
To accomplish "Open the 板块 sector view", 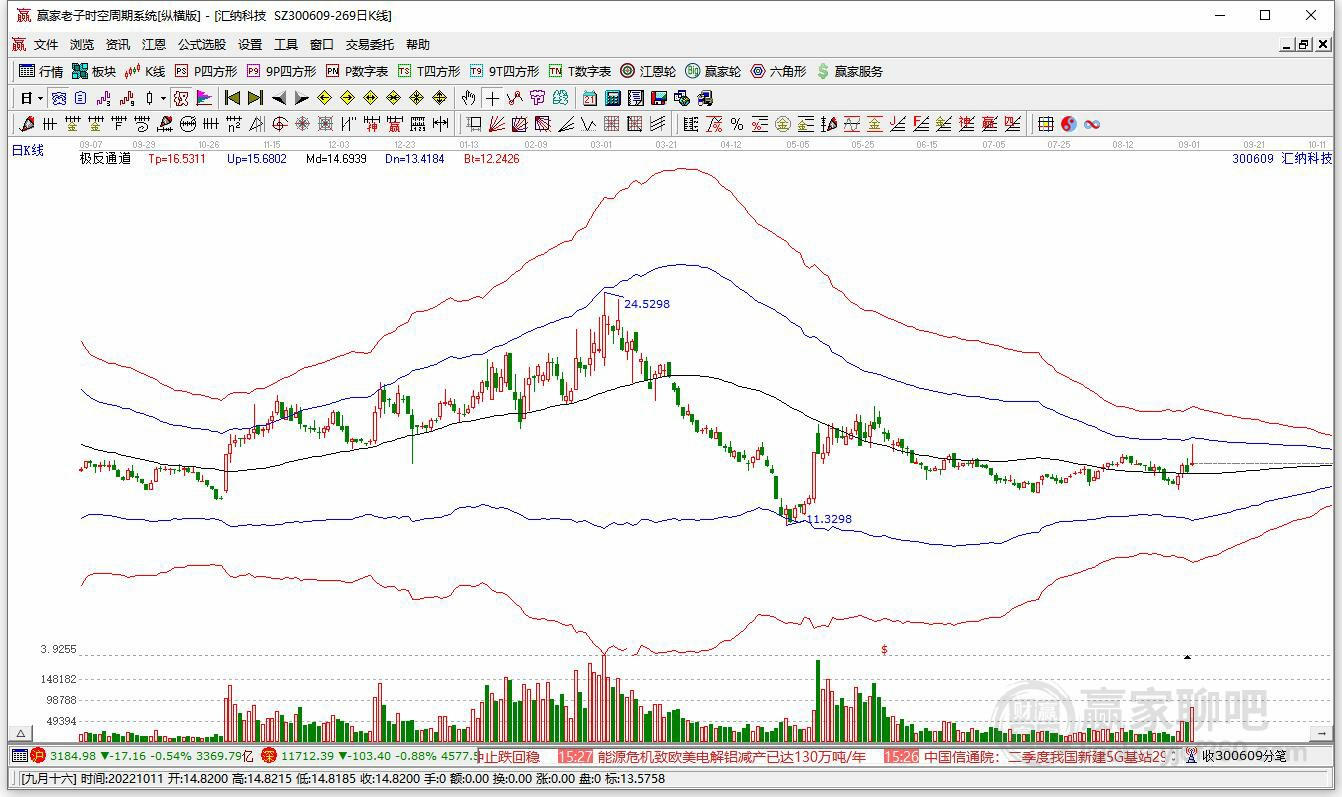I will point(94,71).
